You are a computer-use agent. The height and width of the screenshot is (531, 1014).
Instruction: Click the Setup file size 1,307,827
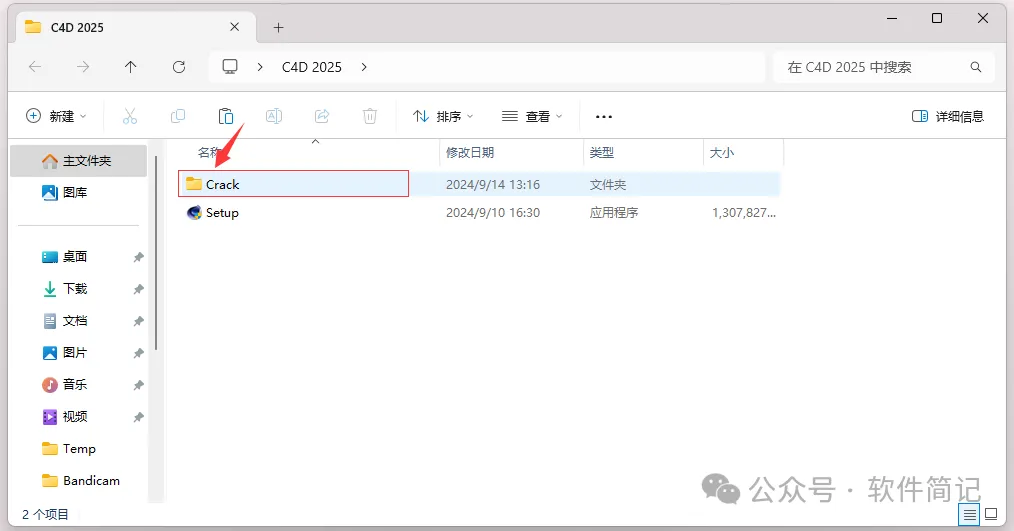[x=744, y=213]
